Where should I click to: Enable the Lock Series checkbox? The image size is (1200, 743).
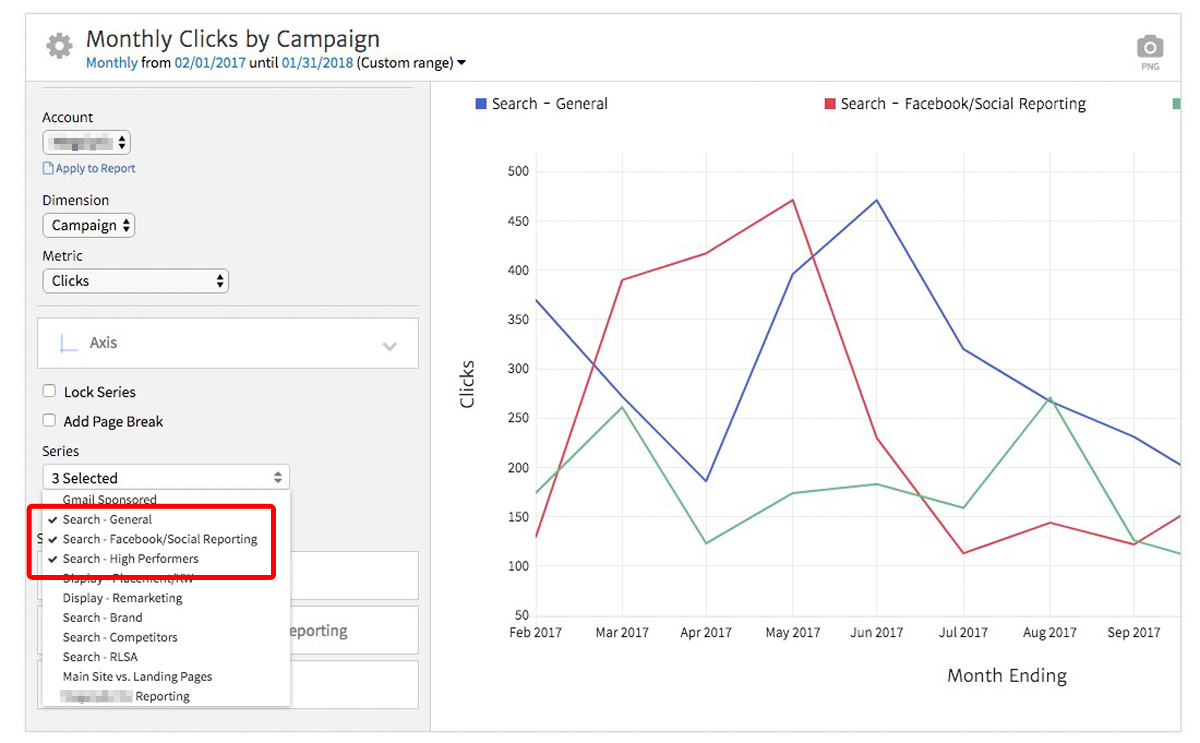49,392
